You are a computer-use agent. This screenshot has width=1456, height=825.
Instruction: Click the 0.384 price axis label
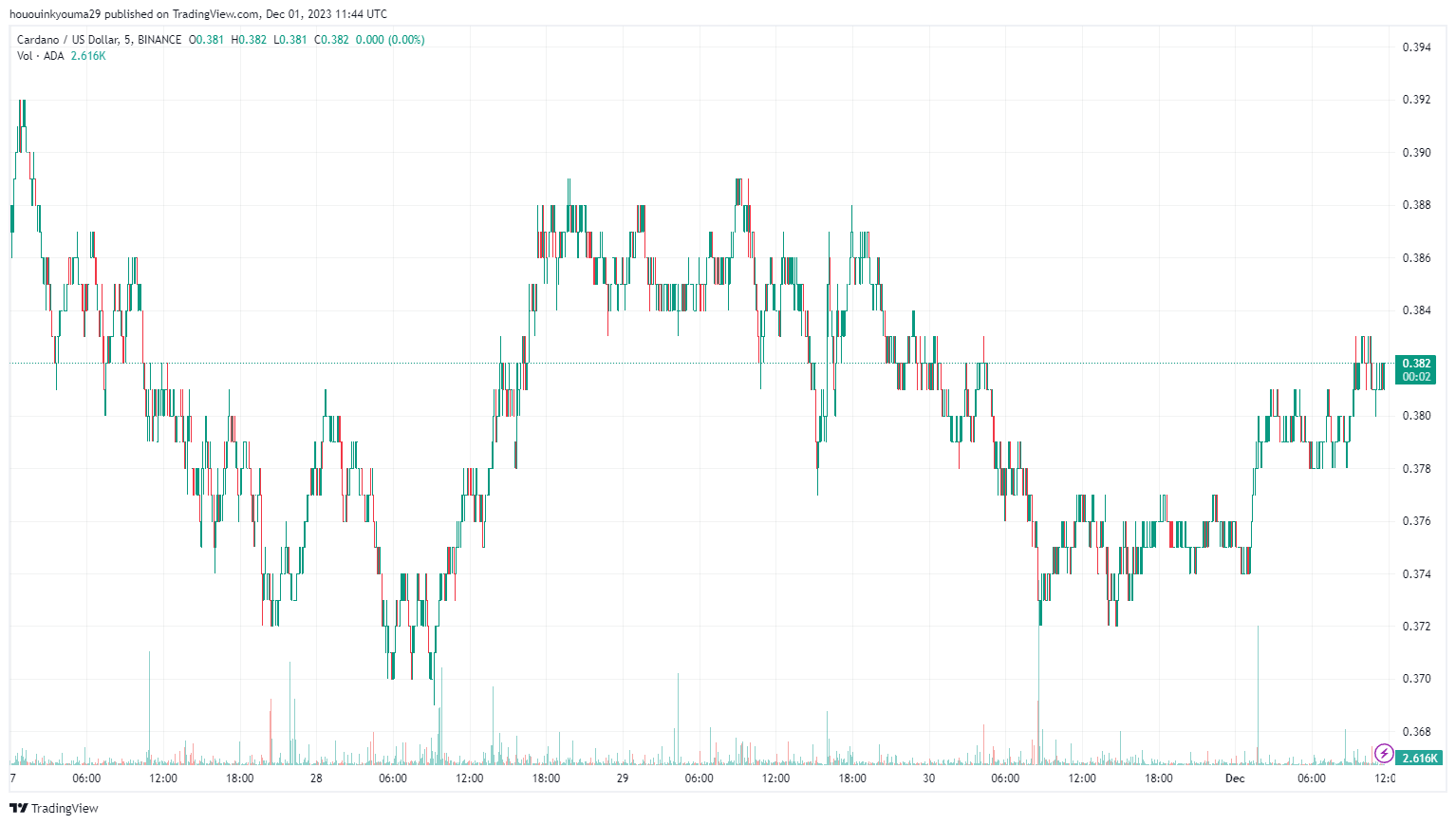coord(1416,310)
